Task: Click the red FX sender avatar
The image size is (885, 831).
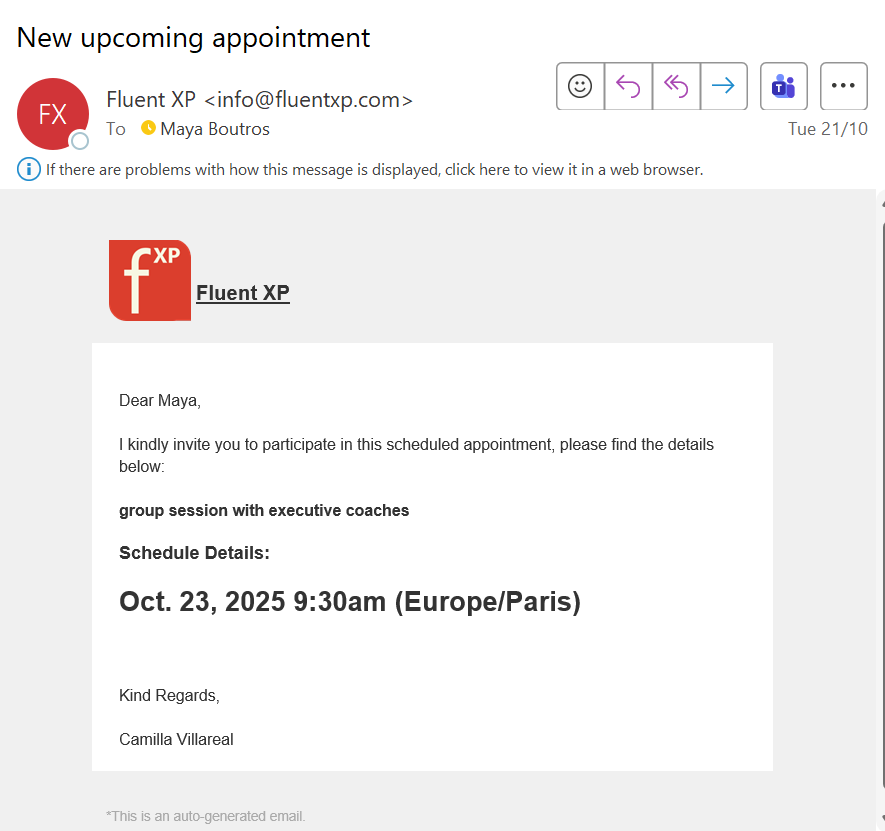Action: [52, 114]
